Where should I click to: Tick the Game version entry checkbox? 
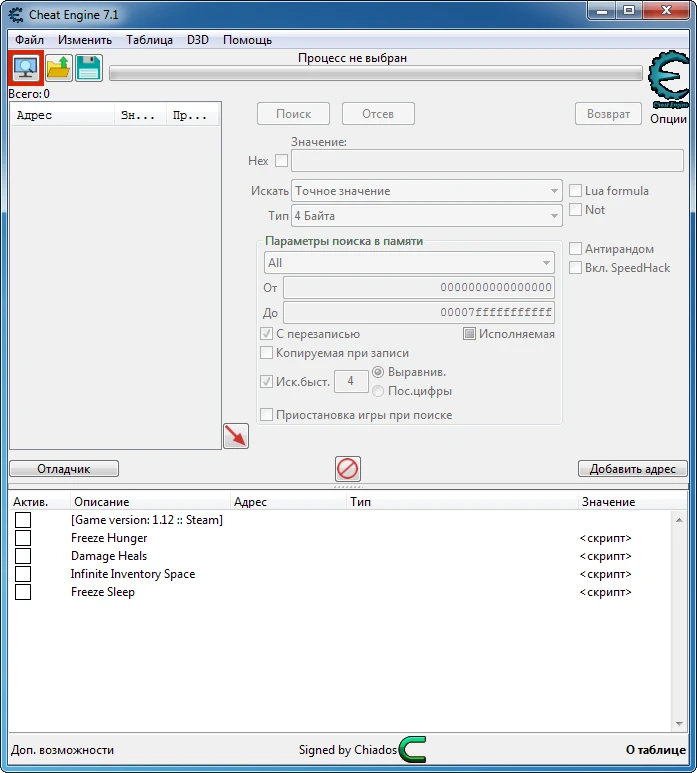click(23, 520)
